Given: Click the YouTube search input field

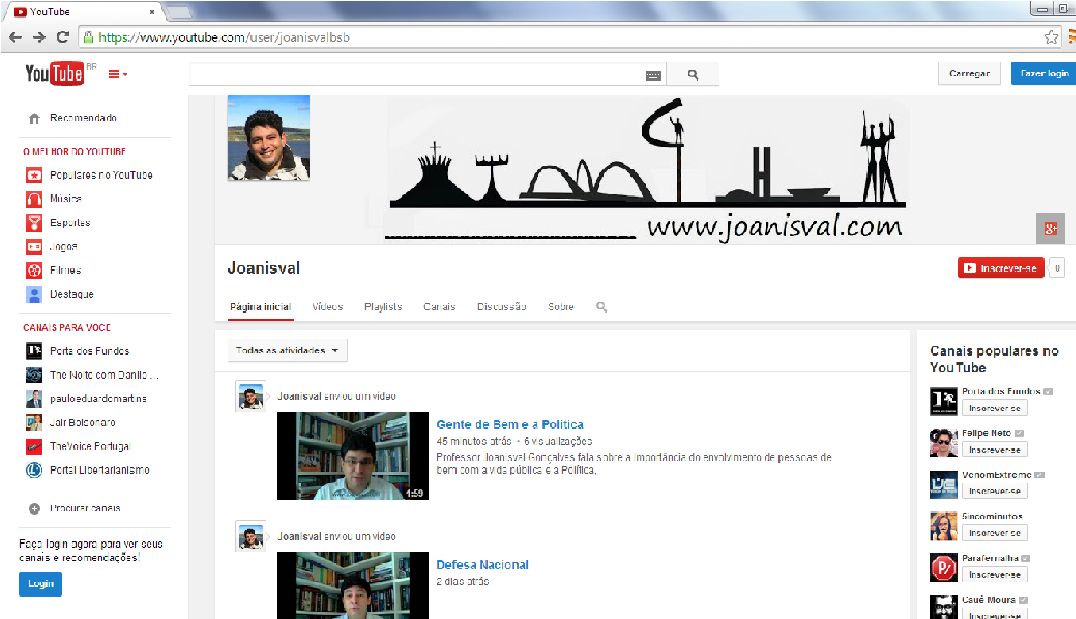Looking at the screenshot, I should 415,75.
